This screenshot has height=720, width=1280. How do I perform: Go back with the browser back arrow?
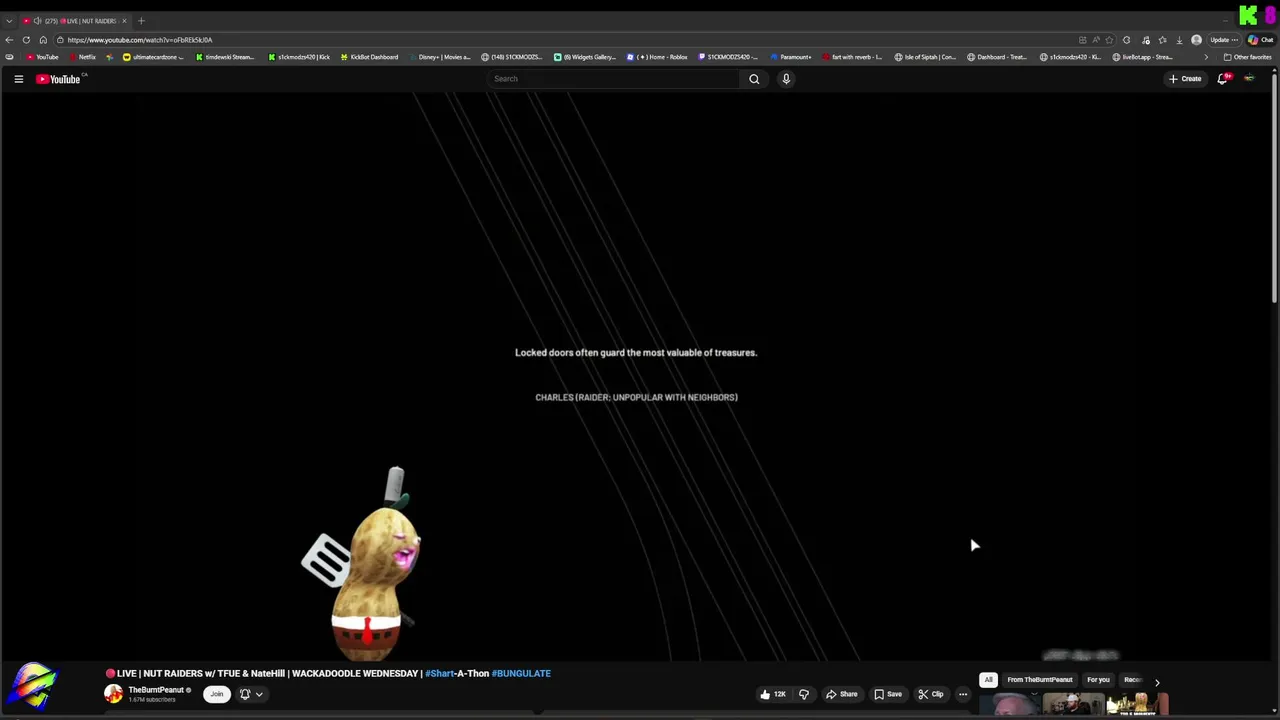[x=9, y=40]
